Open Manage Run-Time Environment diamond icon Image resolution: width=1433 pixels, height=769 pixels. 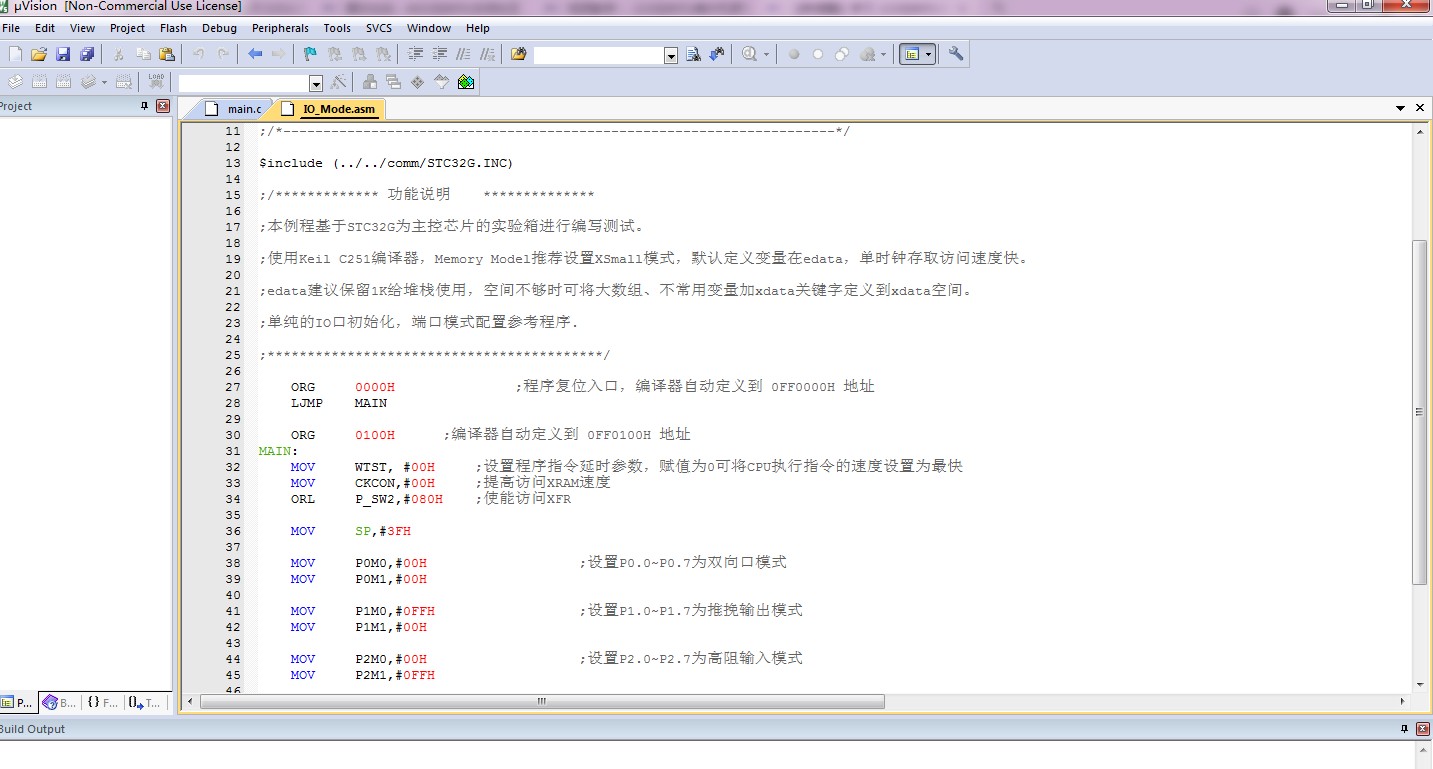pos(417,82)
